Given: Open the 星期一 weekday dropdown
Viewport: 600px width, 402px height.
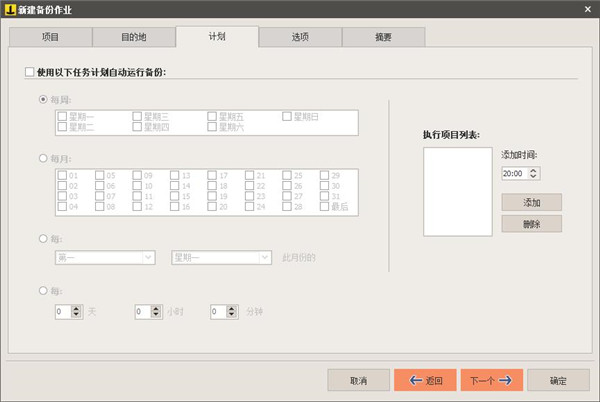Looking at the screenshot, I should coord(222,257).
